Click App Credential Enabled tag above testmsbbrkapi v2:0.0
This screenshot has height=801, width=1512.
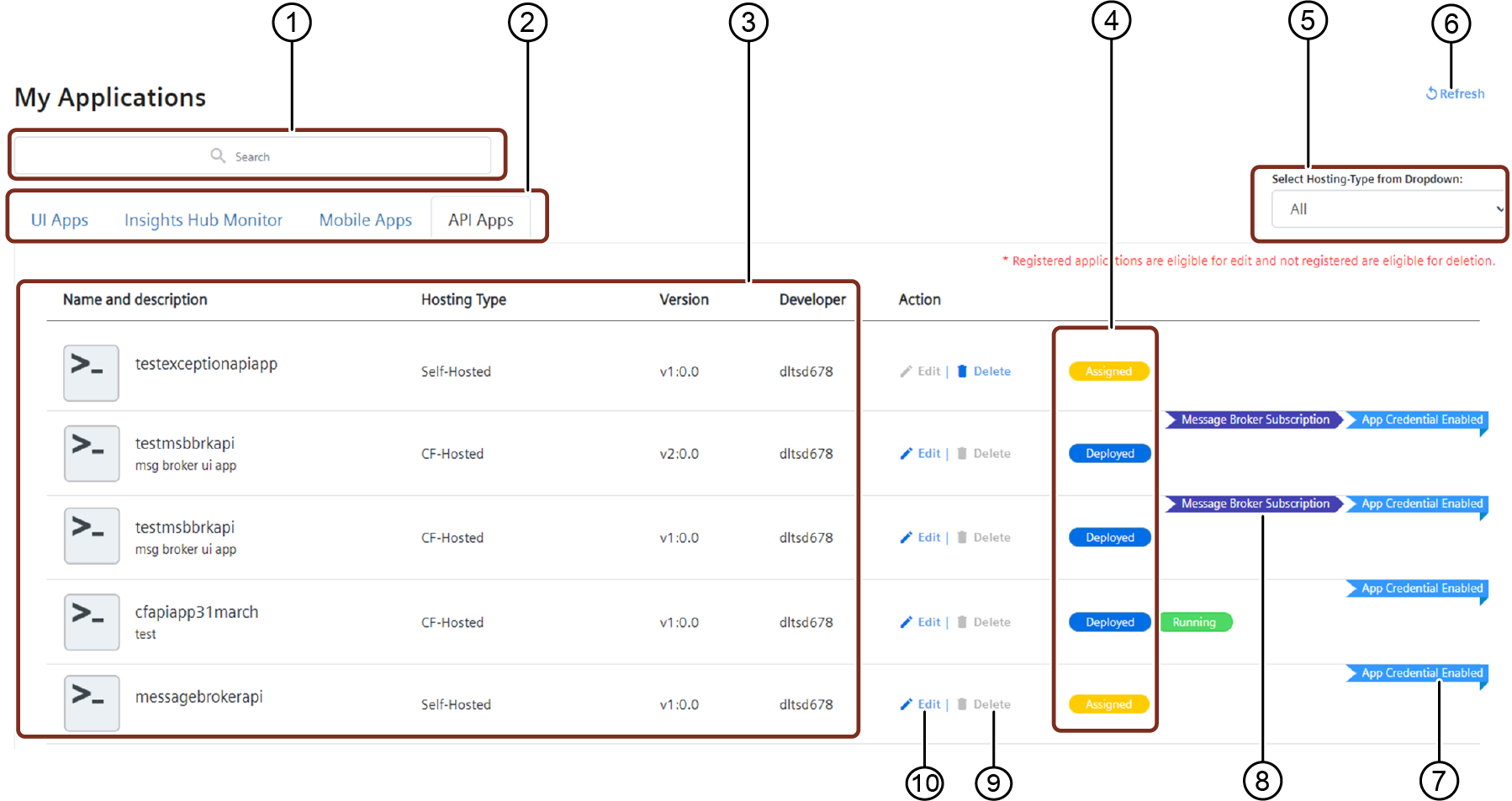1418,420
